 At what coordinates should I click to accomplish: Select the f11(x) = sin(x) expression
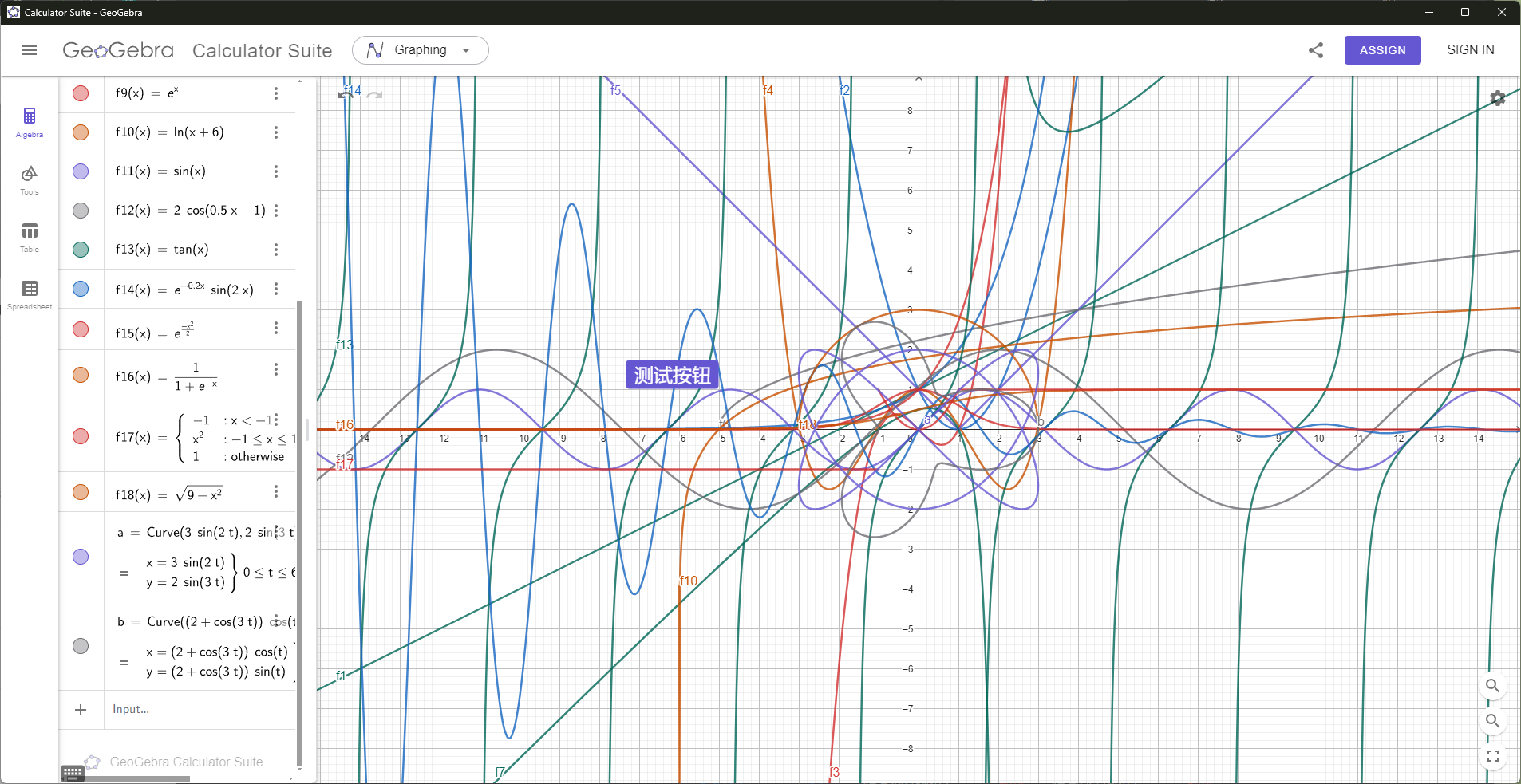pos(160,171)
